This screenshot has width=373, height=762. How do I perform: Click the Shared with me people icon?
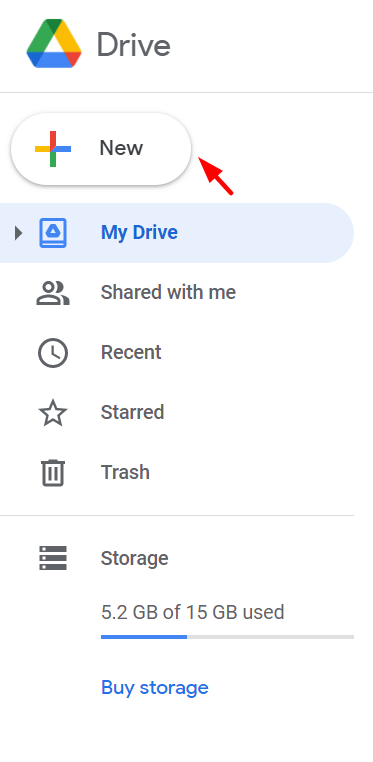(53, 293)
